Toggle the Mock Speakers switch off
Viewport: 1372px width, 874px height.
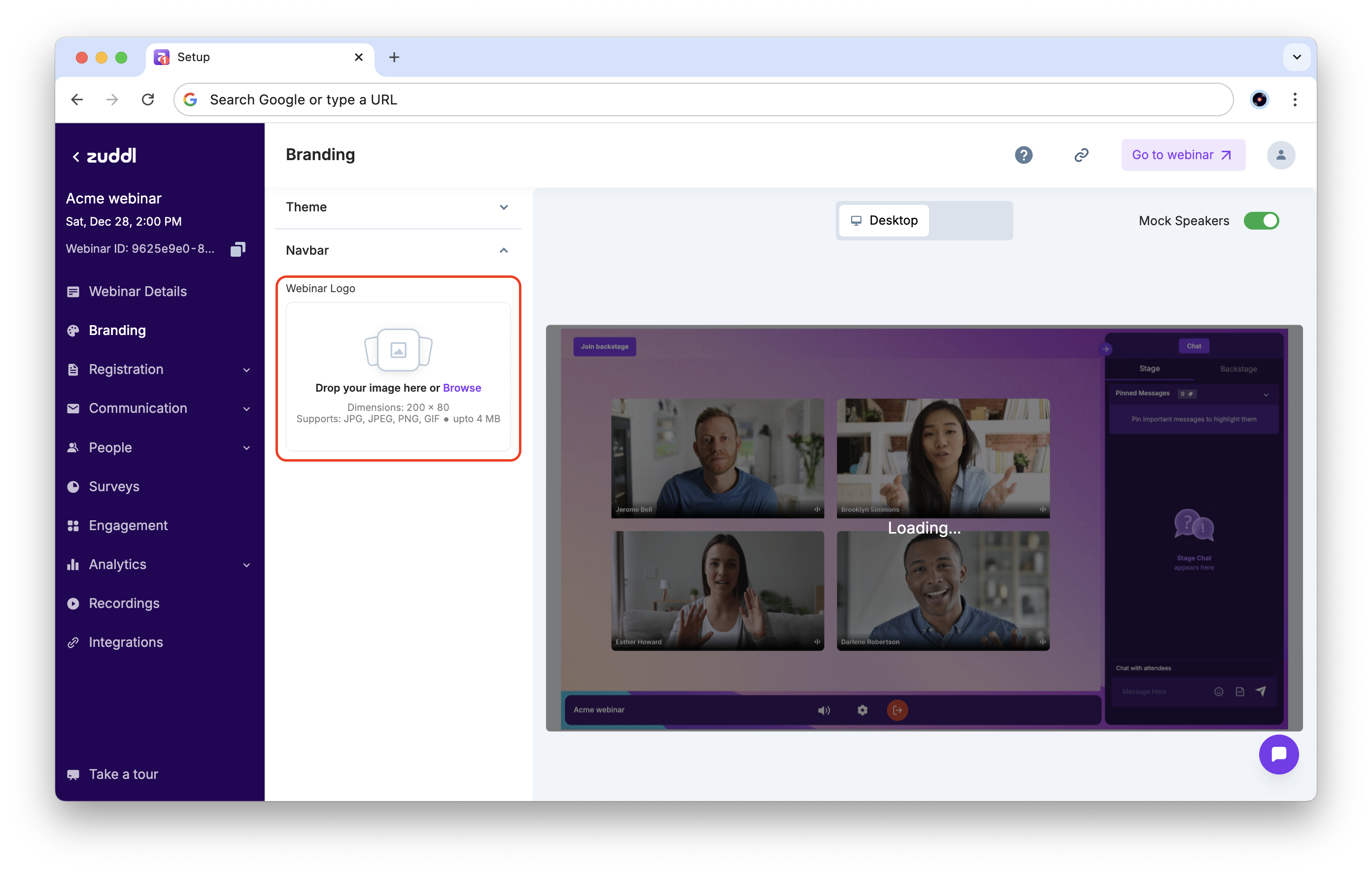[1261, 221]
